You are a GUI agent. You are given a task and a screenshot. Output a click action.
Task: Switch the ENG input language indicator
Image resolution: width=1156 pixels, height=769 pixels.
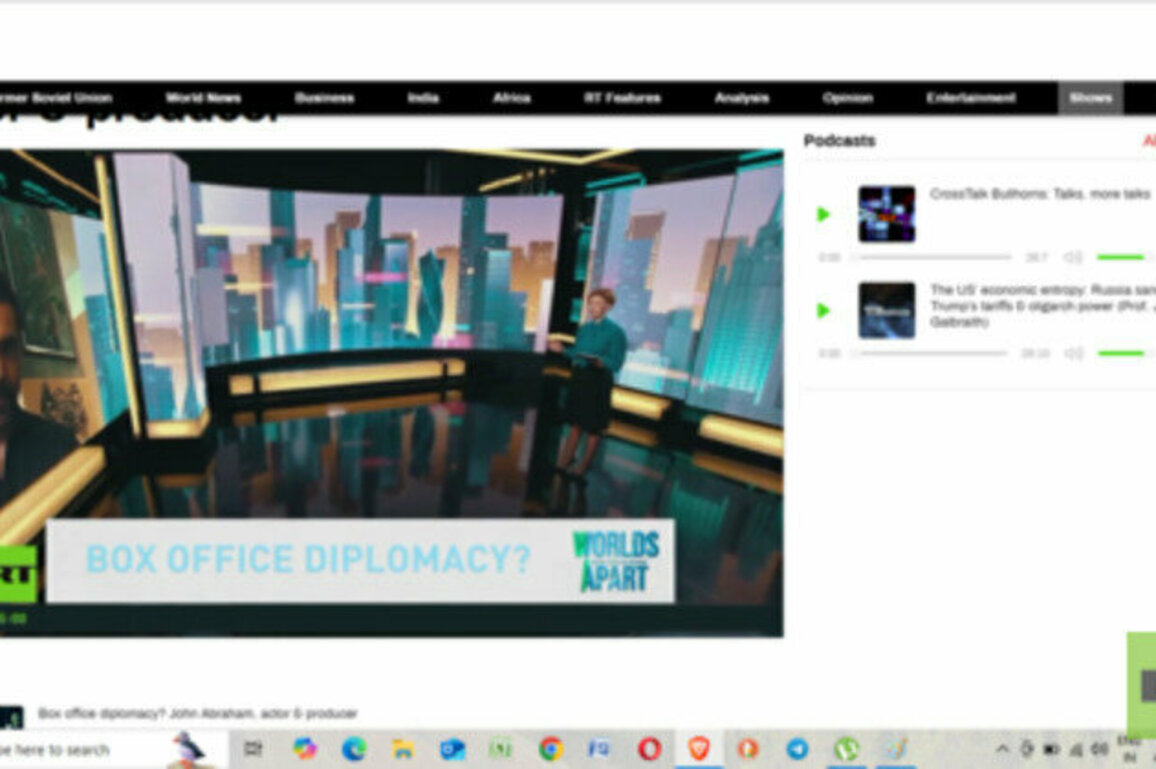(x=1129, y=749)
